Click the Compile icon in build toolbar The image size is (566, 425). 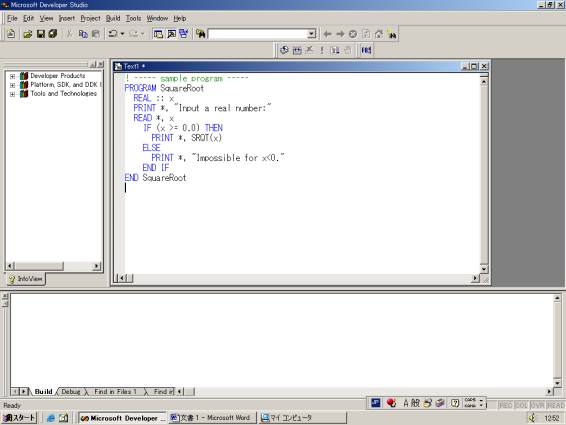(284, 50)
